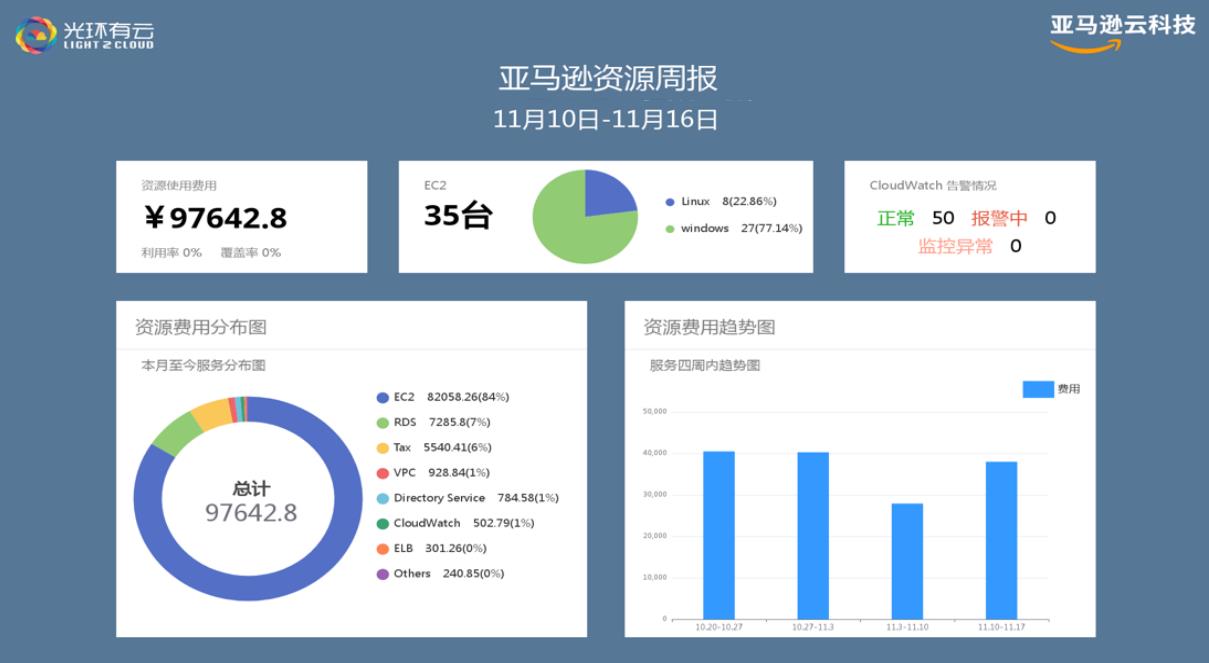Click the title 亚马逊资源周报
1209x663 pixels.
(608, 78)
